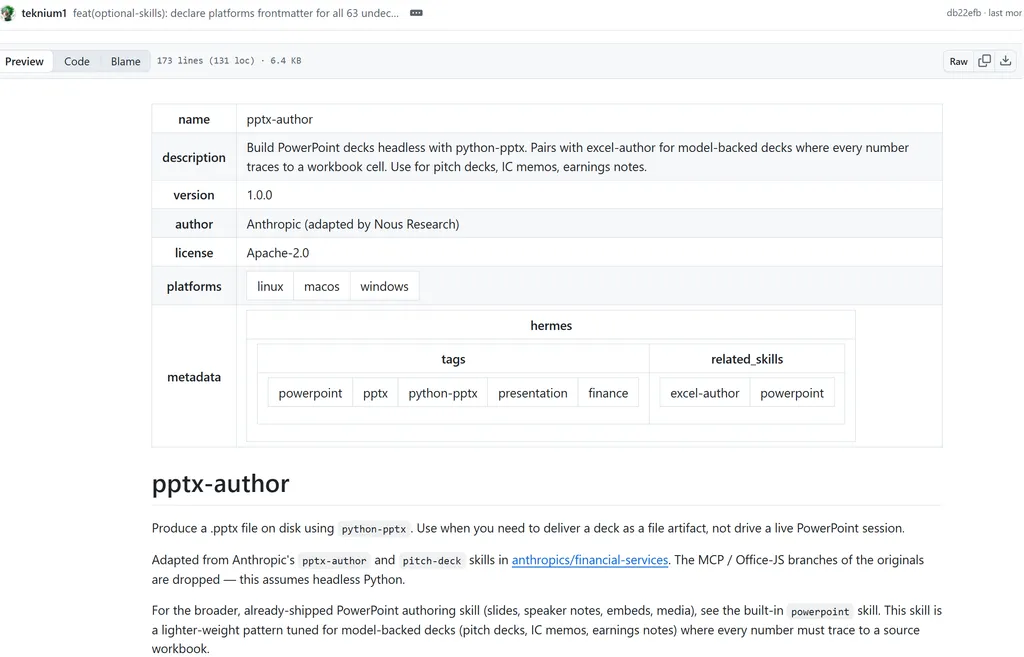Switch to the Code tab
The width and height of the screenshot is (1024, 657).
pos(76,61)
